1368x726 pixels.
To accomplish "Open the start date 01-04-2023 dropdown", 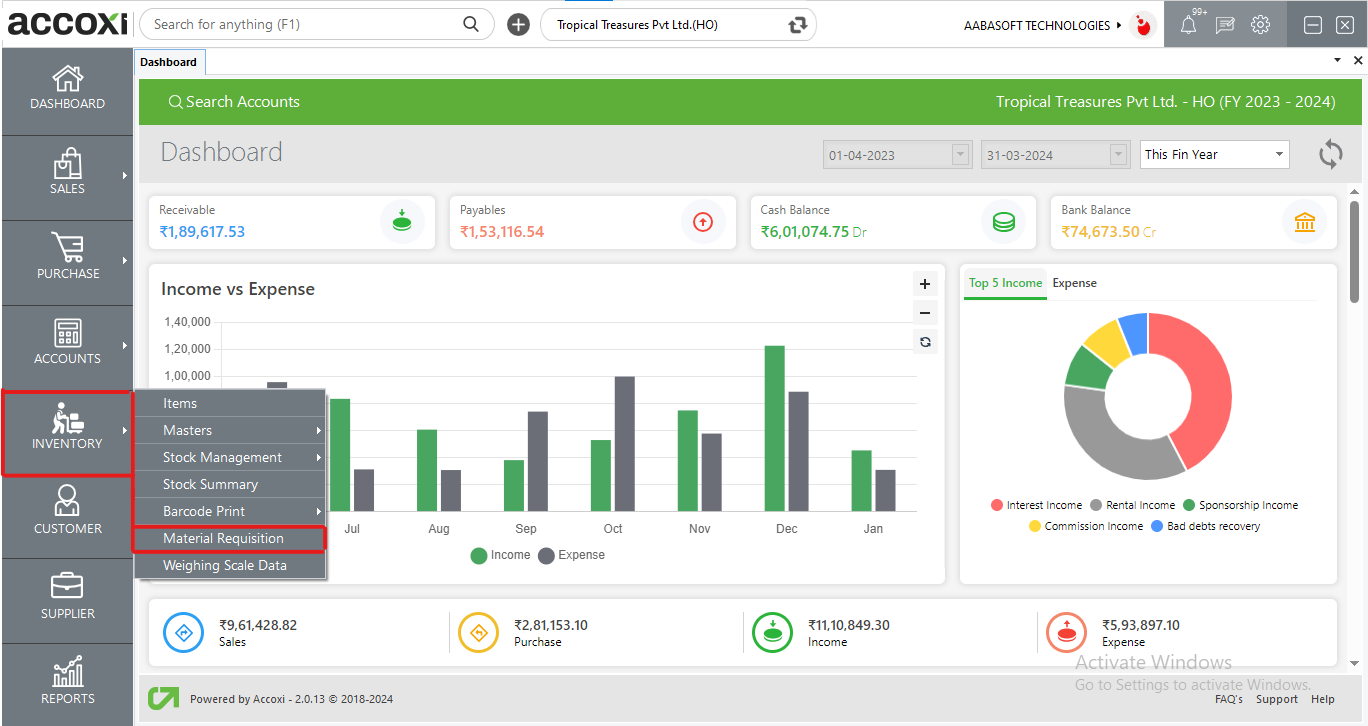I will point(961,155).
